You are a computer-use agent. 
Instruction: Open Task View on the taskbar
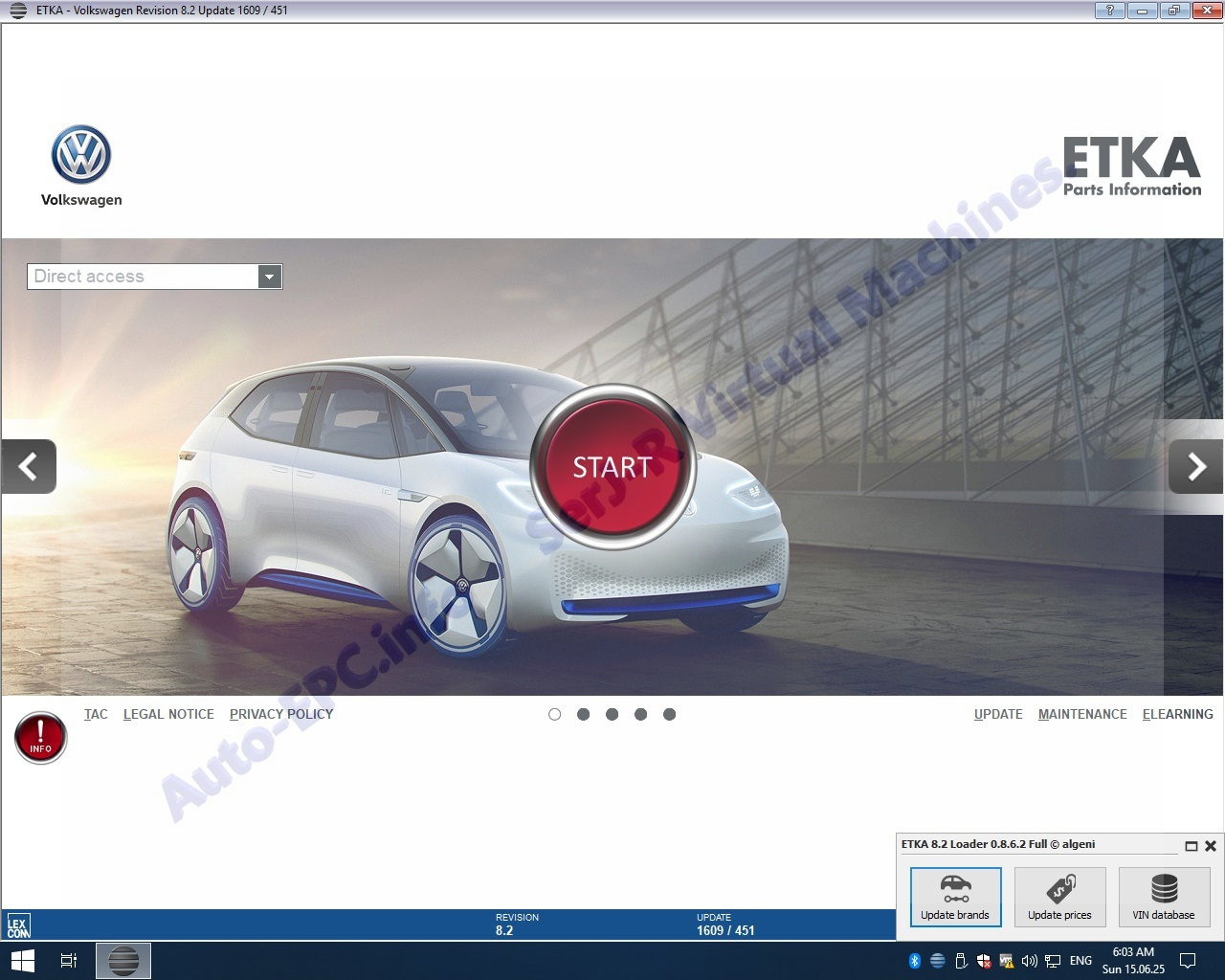coord(69,960)
